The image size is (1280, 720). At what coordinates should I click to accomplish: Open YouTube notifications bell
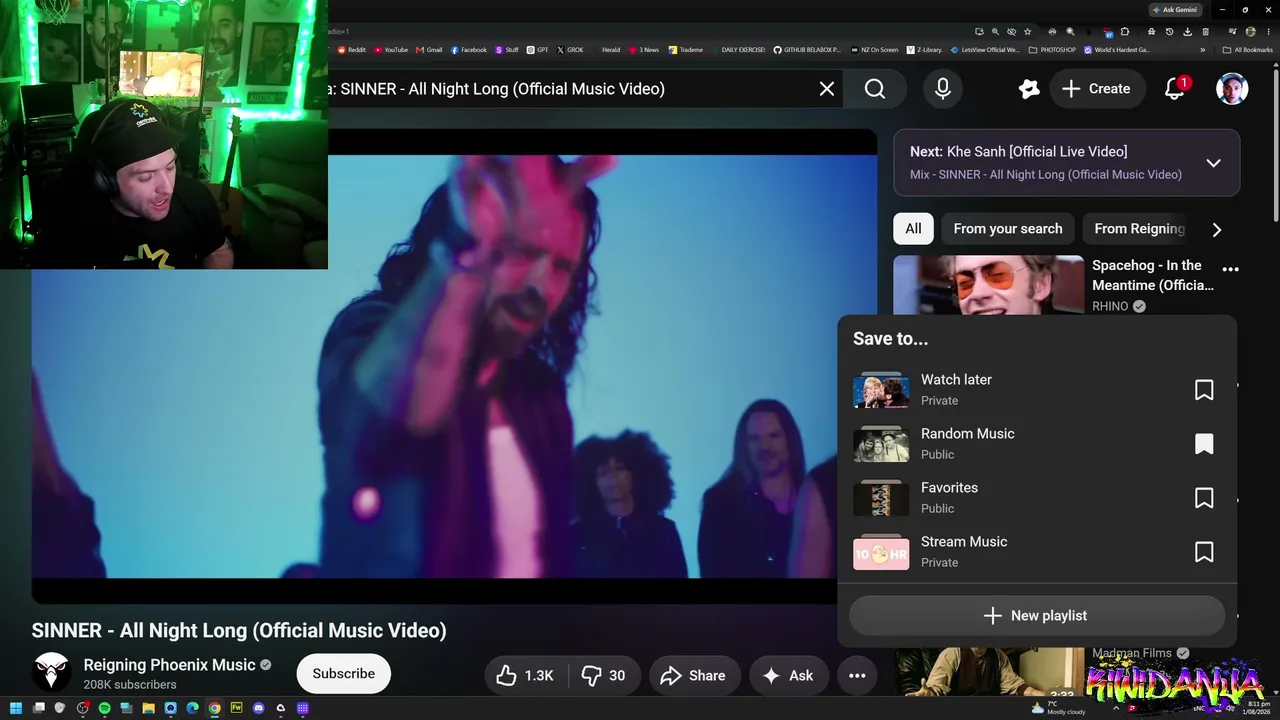[1175, 89]
